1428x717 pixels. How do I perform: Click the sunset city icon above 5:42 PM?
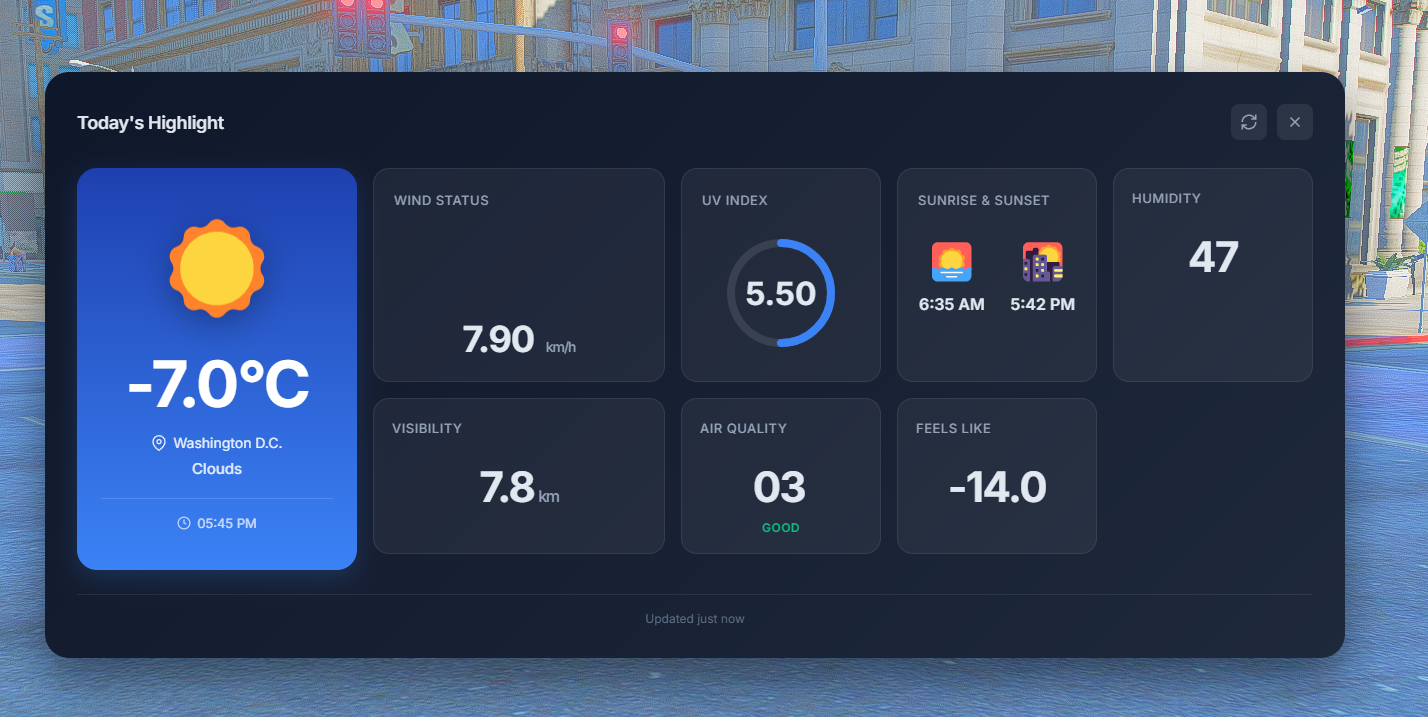[1043, 262]
